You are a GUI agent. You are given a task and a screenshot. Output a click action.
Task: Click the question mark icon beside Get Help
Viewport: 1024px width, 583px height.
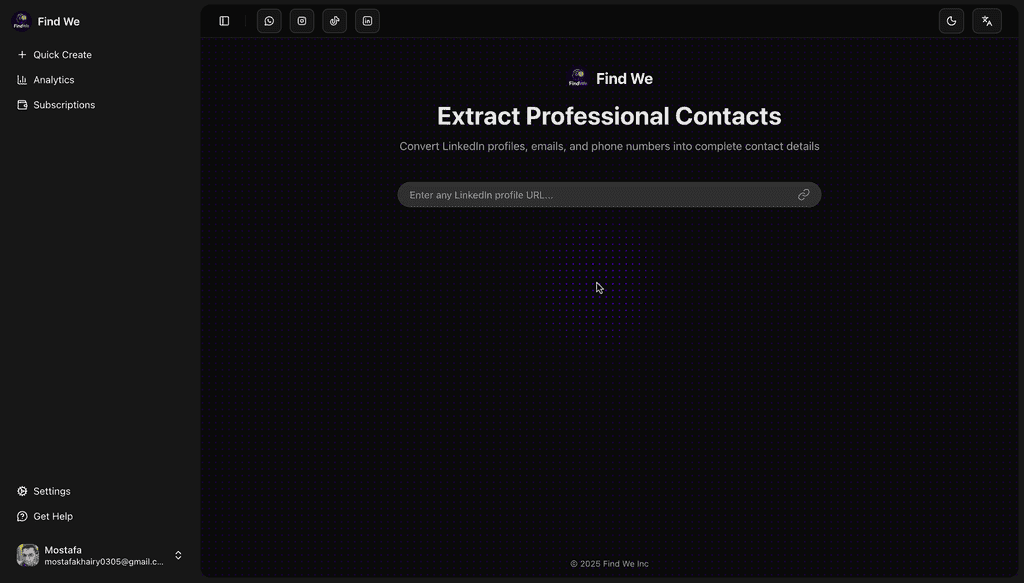(x=22, y=516)
